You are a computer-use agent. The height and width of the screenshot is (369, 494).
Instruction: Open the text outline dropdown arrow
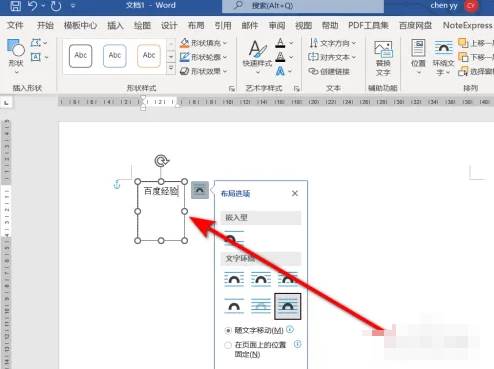click(x=291, y=57)
